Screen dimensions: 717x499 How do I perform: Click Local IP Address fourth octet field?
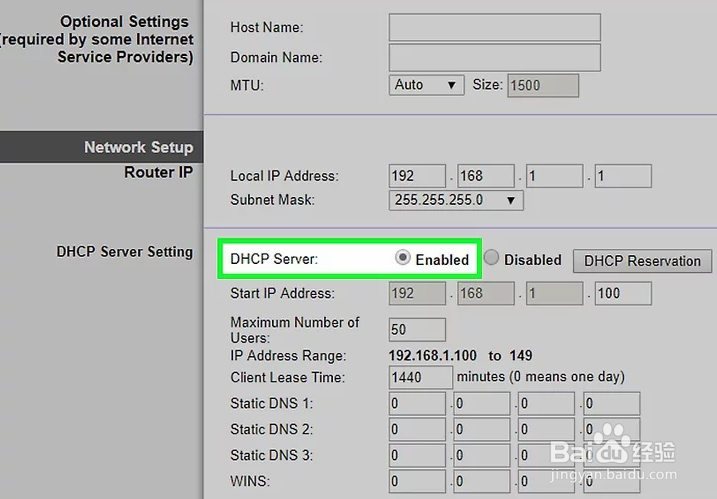point(623,176)
